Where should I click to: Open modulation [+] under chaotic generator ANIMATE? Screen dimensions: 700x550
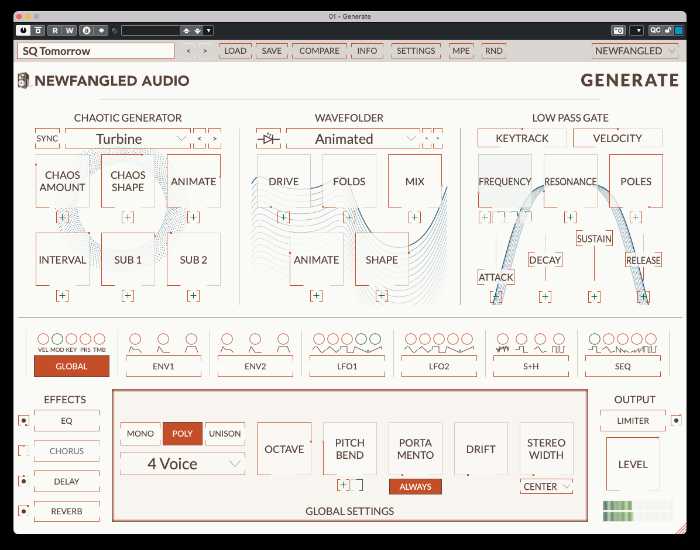[193, 217]
